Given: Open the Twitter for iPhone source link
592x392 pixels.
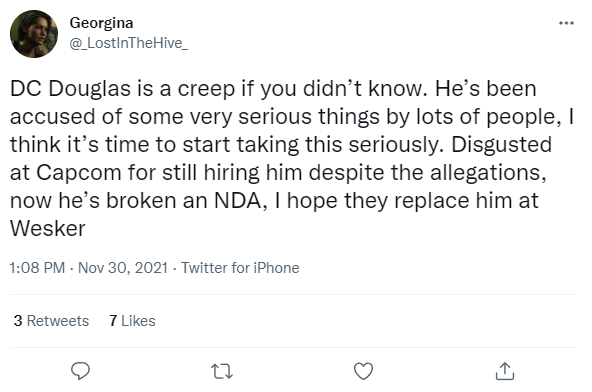Looking at the screenshot, I should pyautogui.click(x=240, y=268).
